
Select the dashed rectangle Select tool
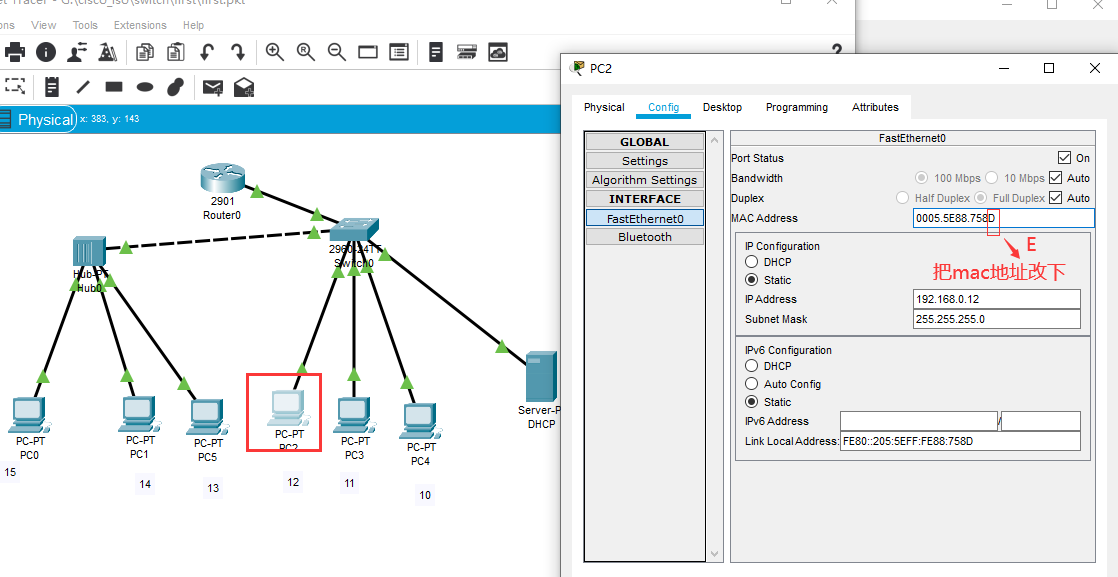pyautogui.click(x=14, y=86)
